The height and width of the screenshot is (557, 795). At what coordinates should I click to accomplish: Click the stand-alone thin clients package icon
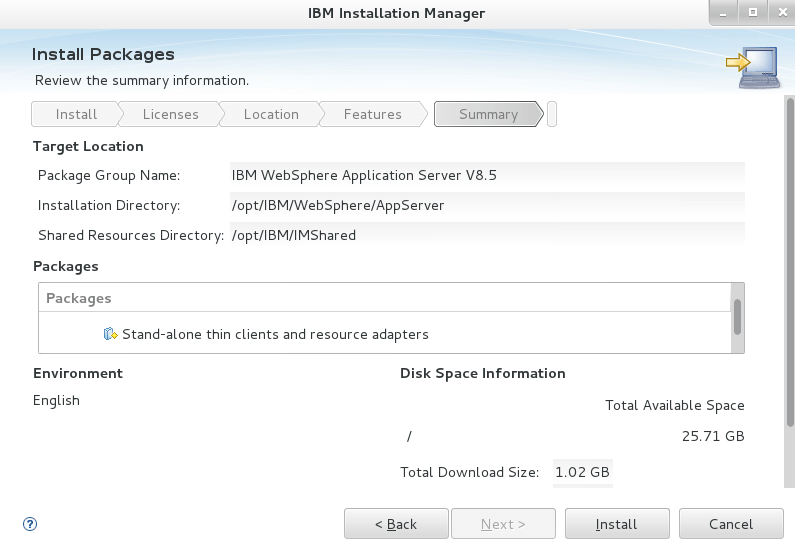110,334
